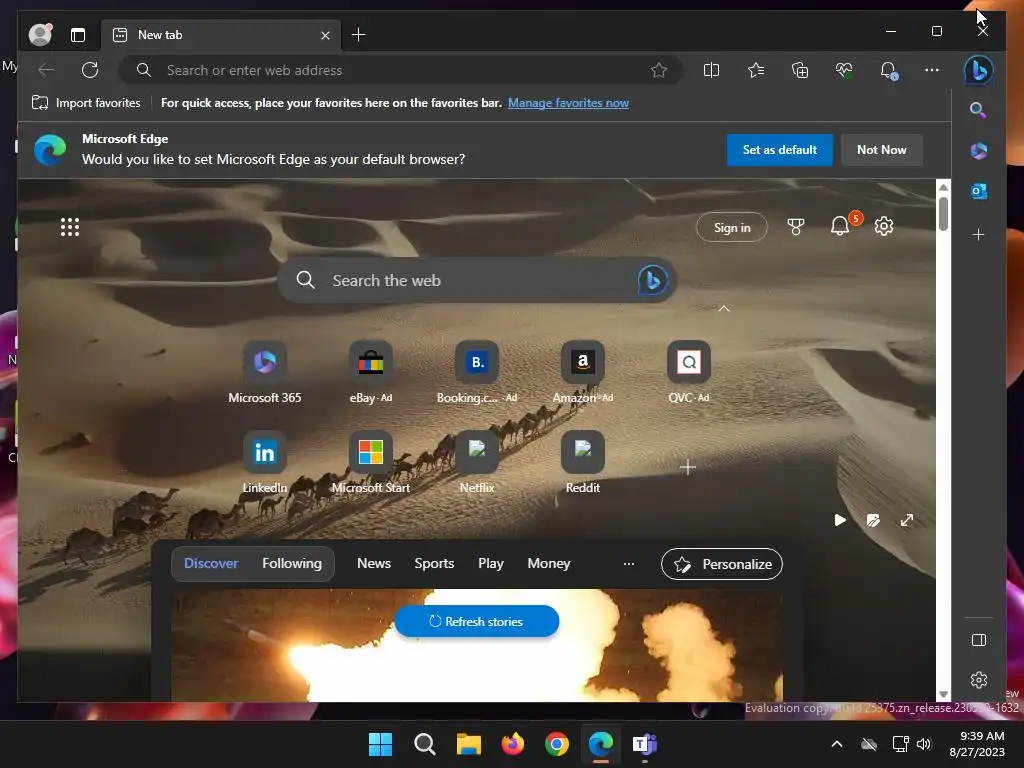Click the Sign in button

(731, 227)
